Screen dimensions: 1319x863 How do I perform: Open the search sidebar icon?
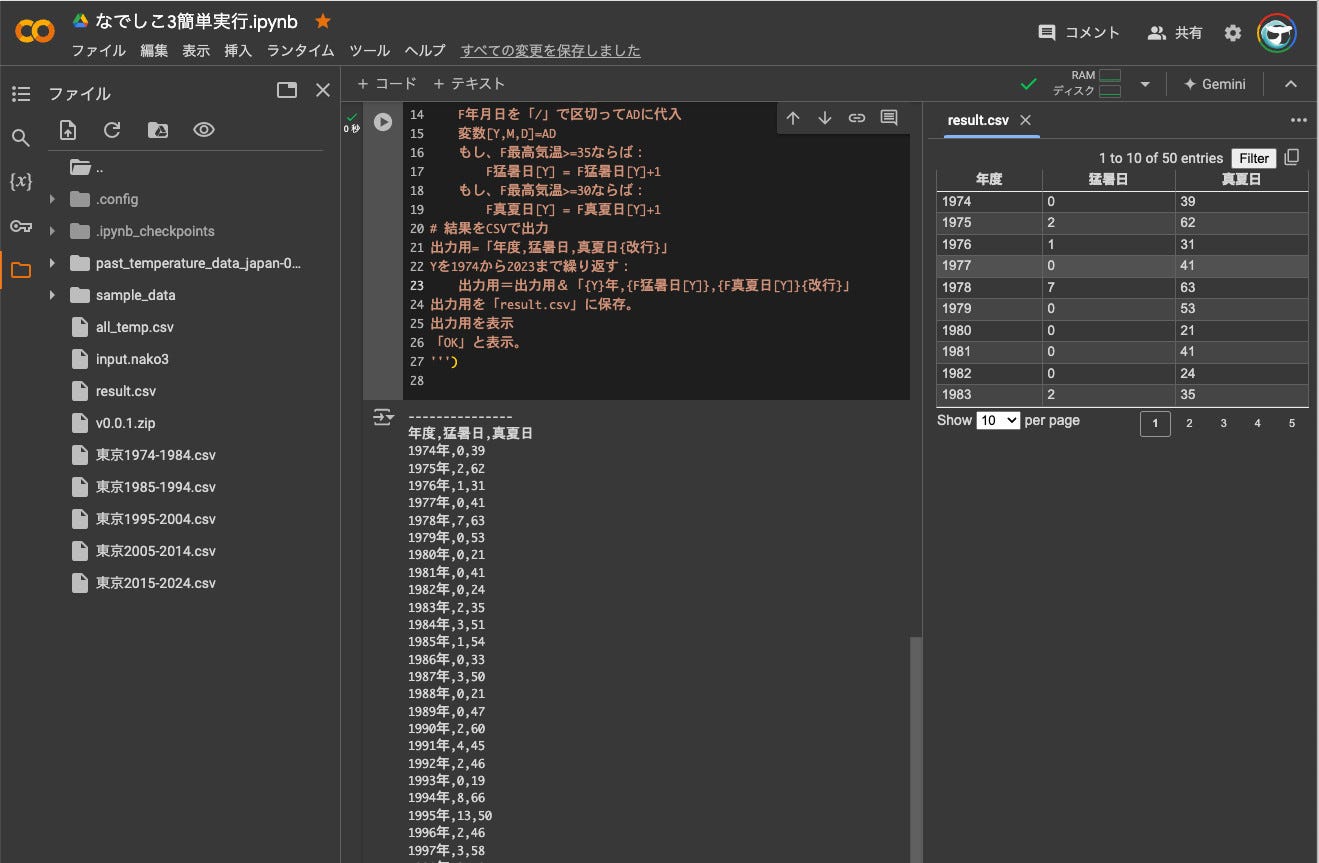21,138
